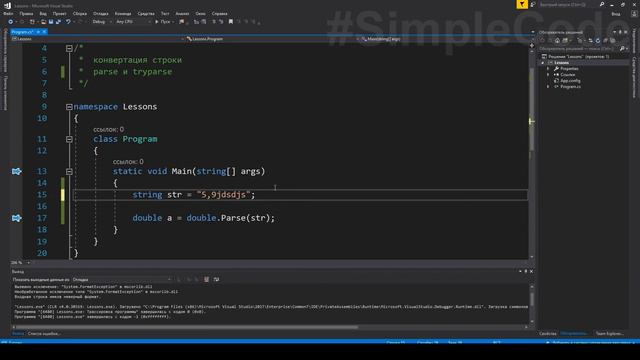Click the Undo arrow in the toolbar
This screenshot has width=640, height=360.
point(68,22)
